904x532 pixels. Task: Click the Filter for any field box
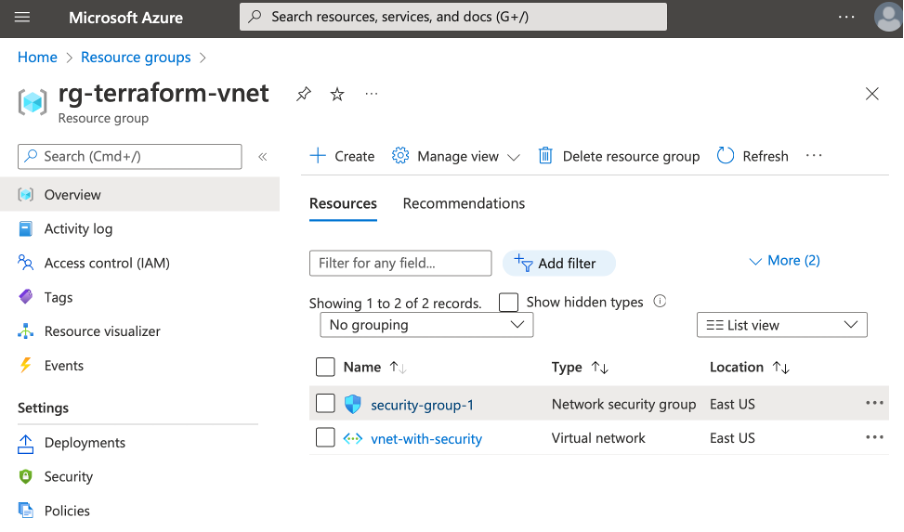400,263
